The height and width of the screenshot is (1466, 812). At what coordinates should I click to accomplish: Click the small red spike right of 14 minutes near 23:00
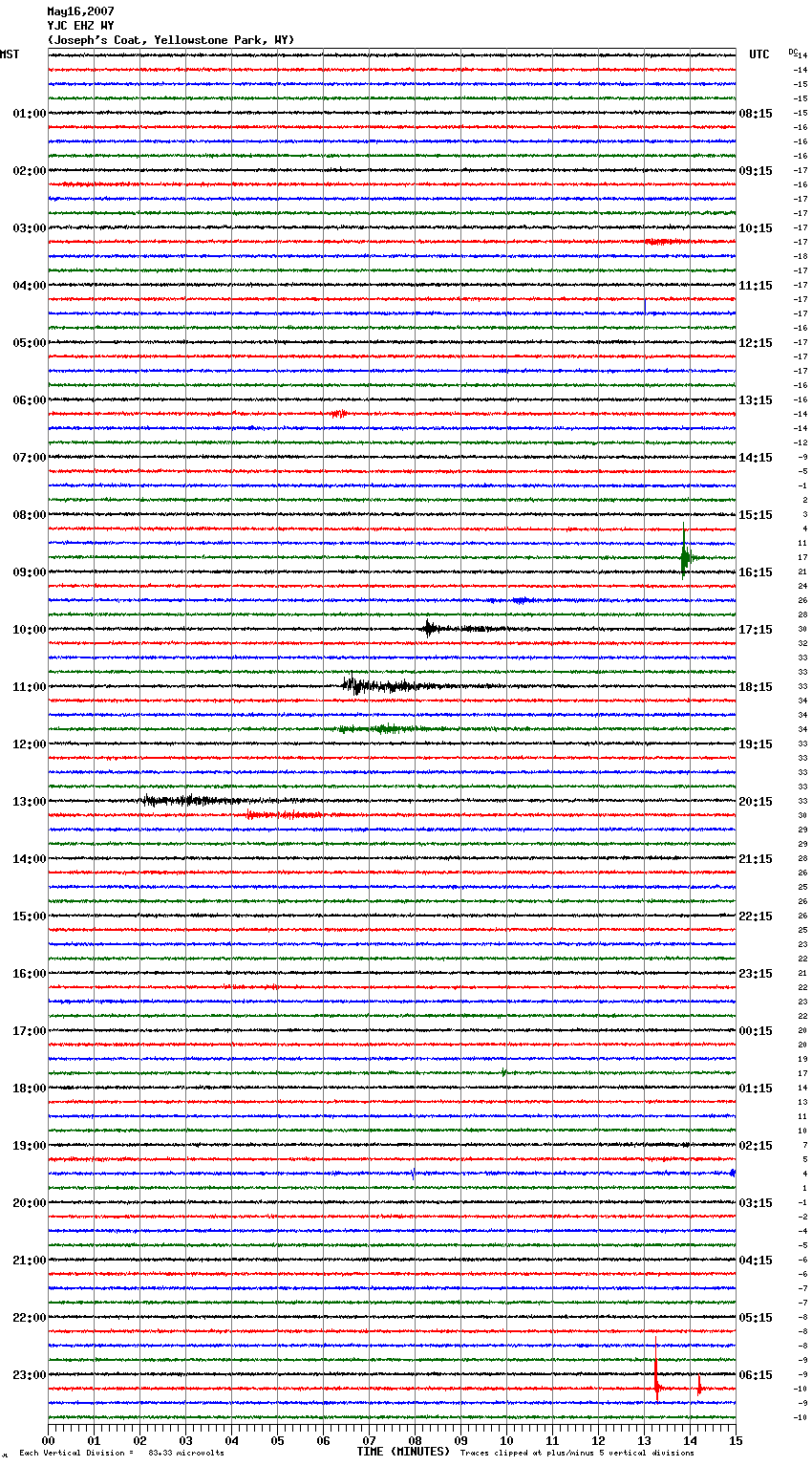tap(699, 1386)
